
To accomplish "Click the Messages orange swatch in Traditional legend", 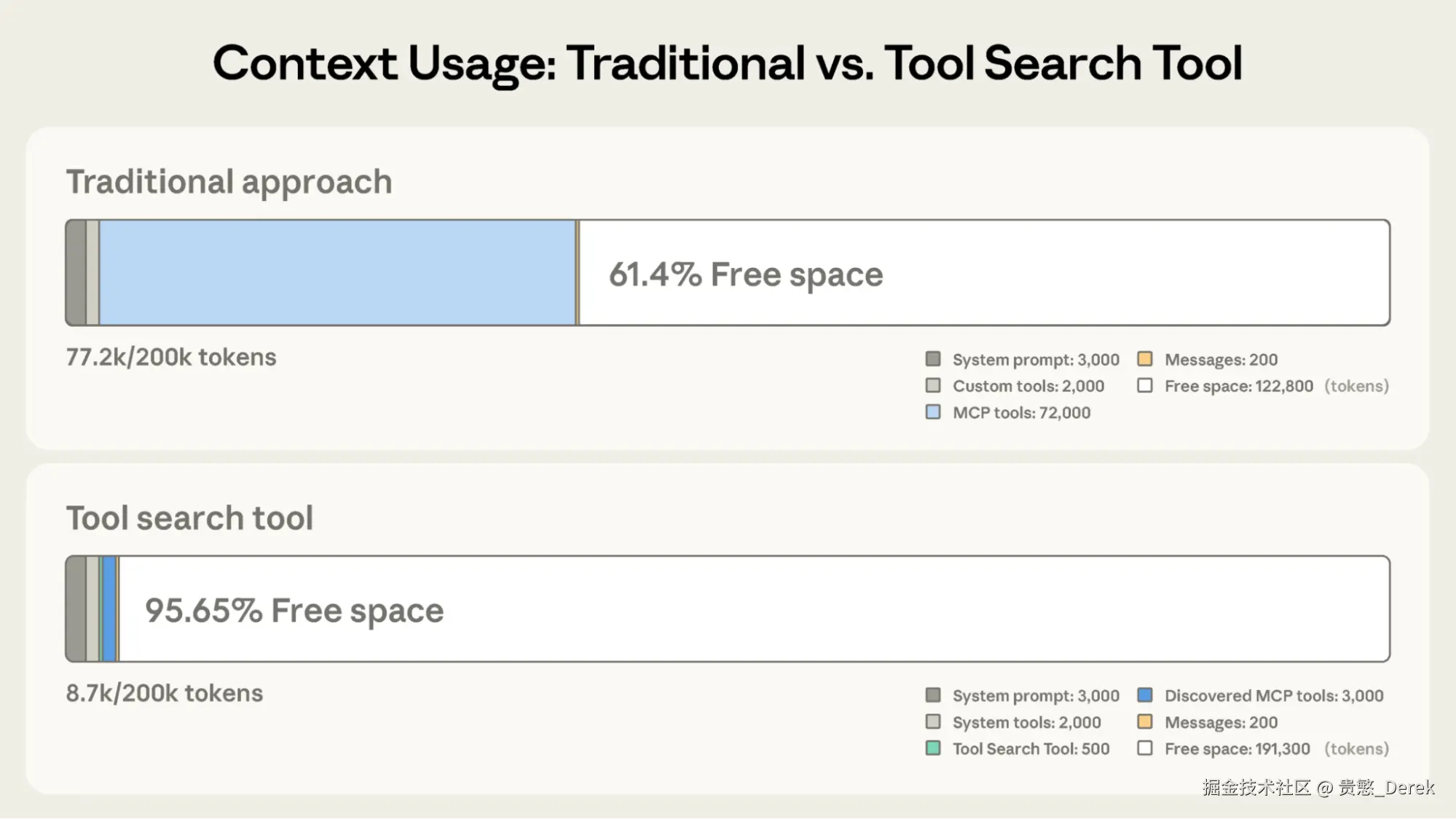I will (x=1145, y=359).
